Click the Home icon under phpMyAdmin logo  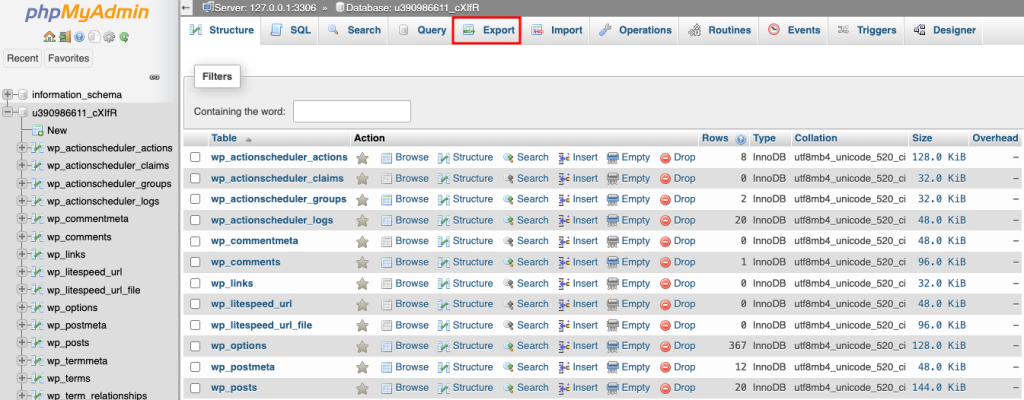[49, 37]
